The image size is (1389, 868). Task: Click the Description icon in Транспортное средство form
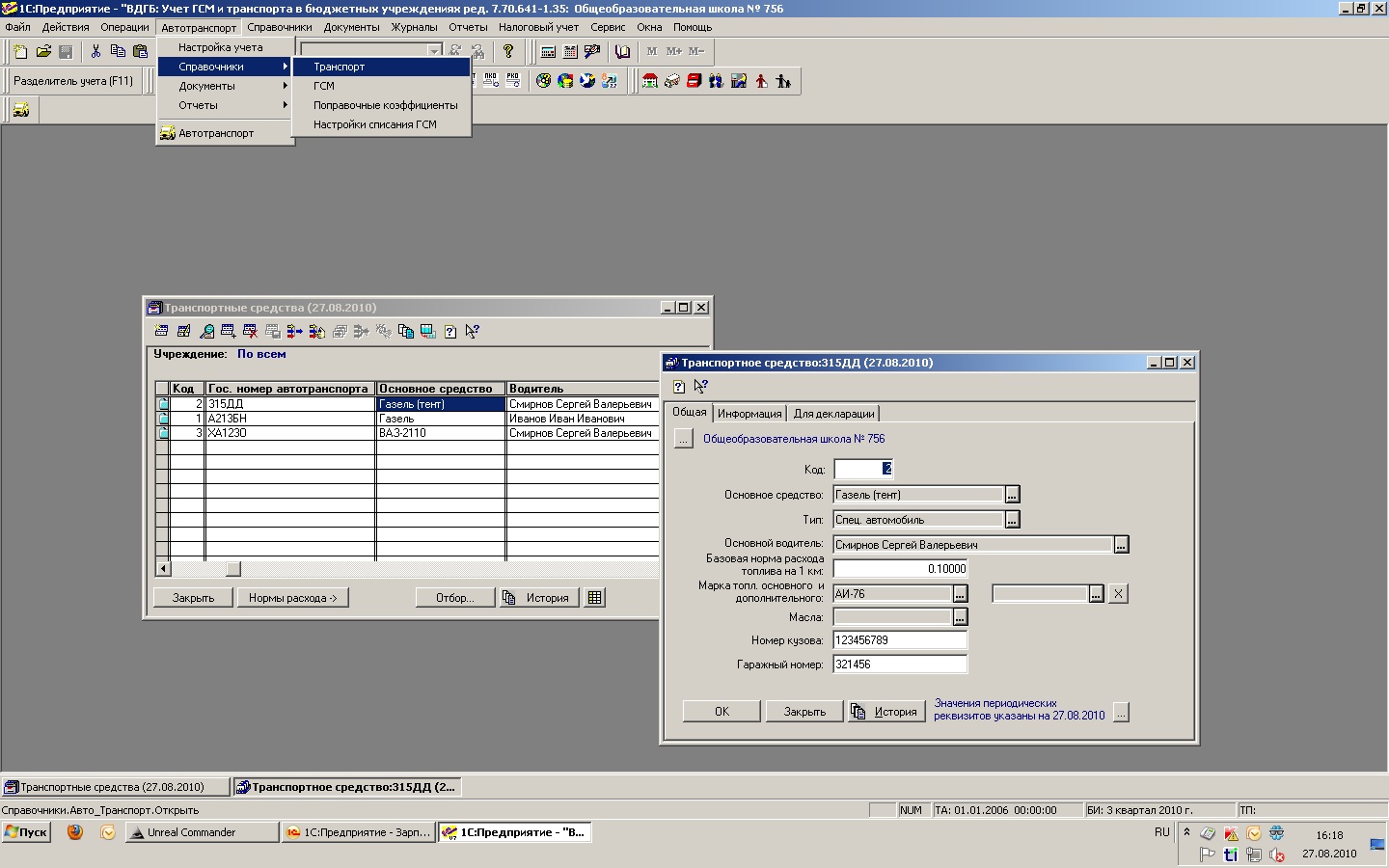click(x=679, y=387)
